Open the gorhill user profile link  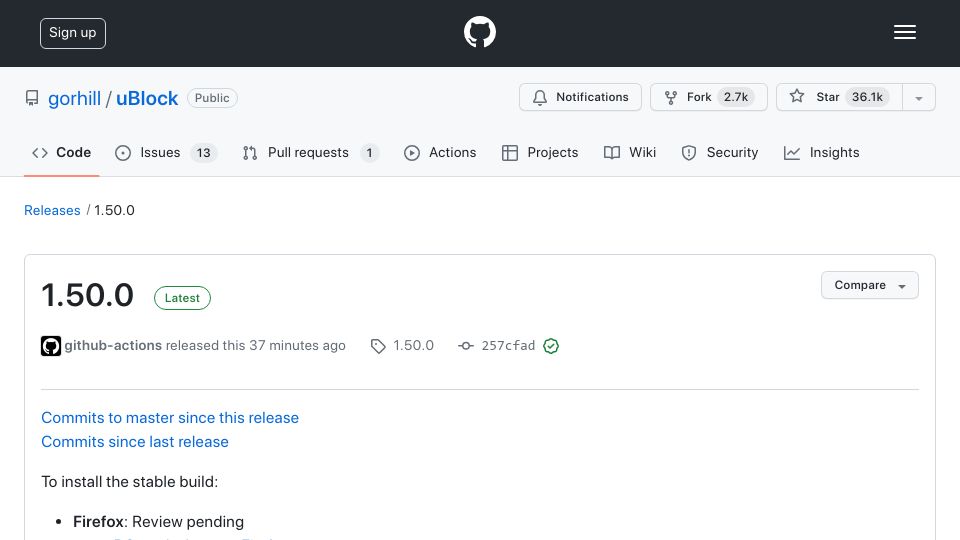[74, 98]
